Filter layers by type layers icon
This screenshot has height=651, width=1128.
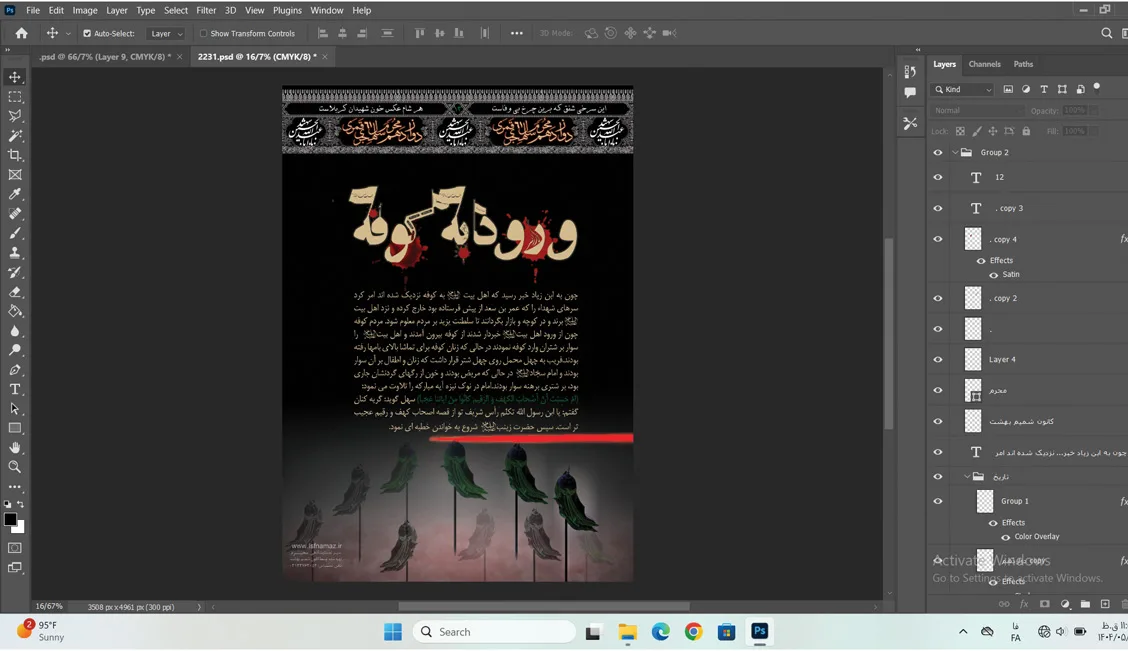1044,89
